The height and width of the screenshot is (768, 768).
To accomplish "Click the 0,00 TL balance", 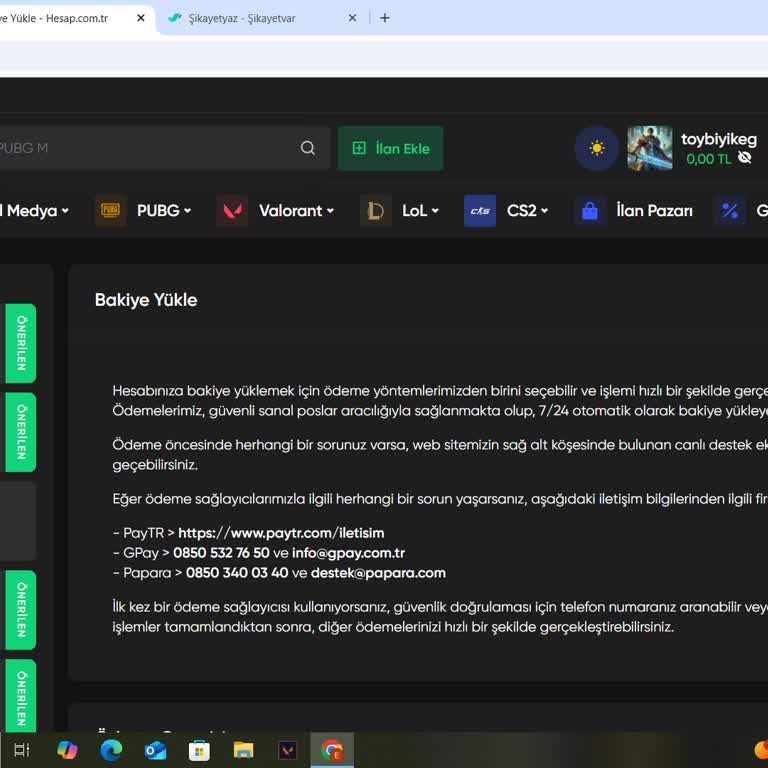I will (708, 159).
